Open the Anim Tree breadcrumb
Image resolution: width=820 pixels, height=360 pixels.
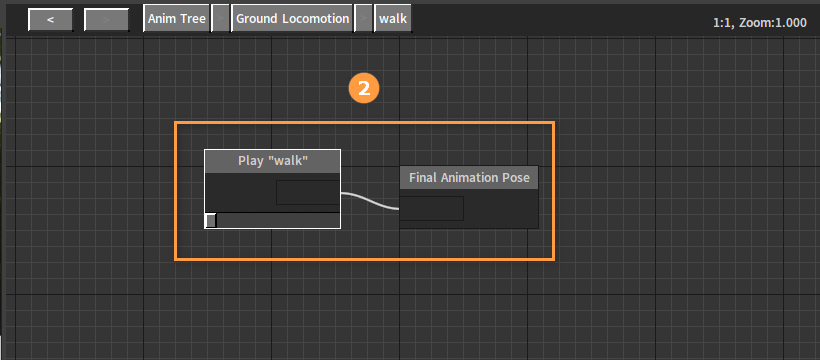pyautogui.click(x=176, y=19)
